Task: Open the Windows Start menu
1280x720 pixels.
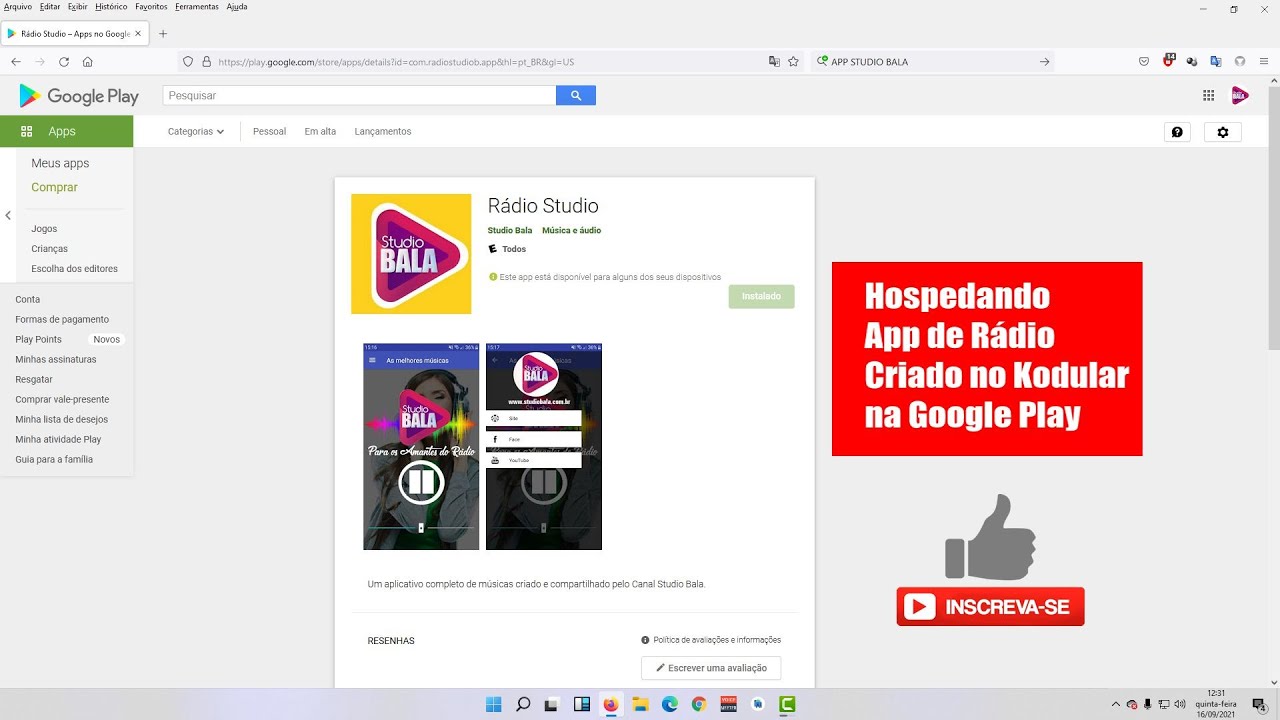Action: [493, 704]
